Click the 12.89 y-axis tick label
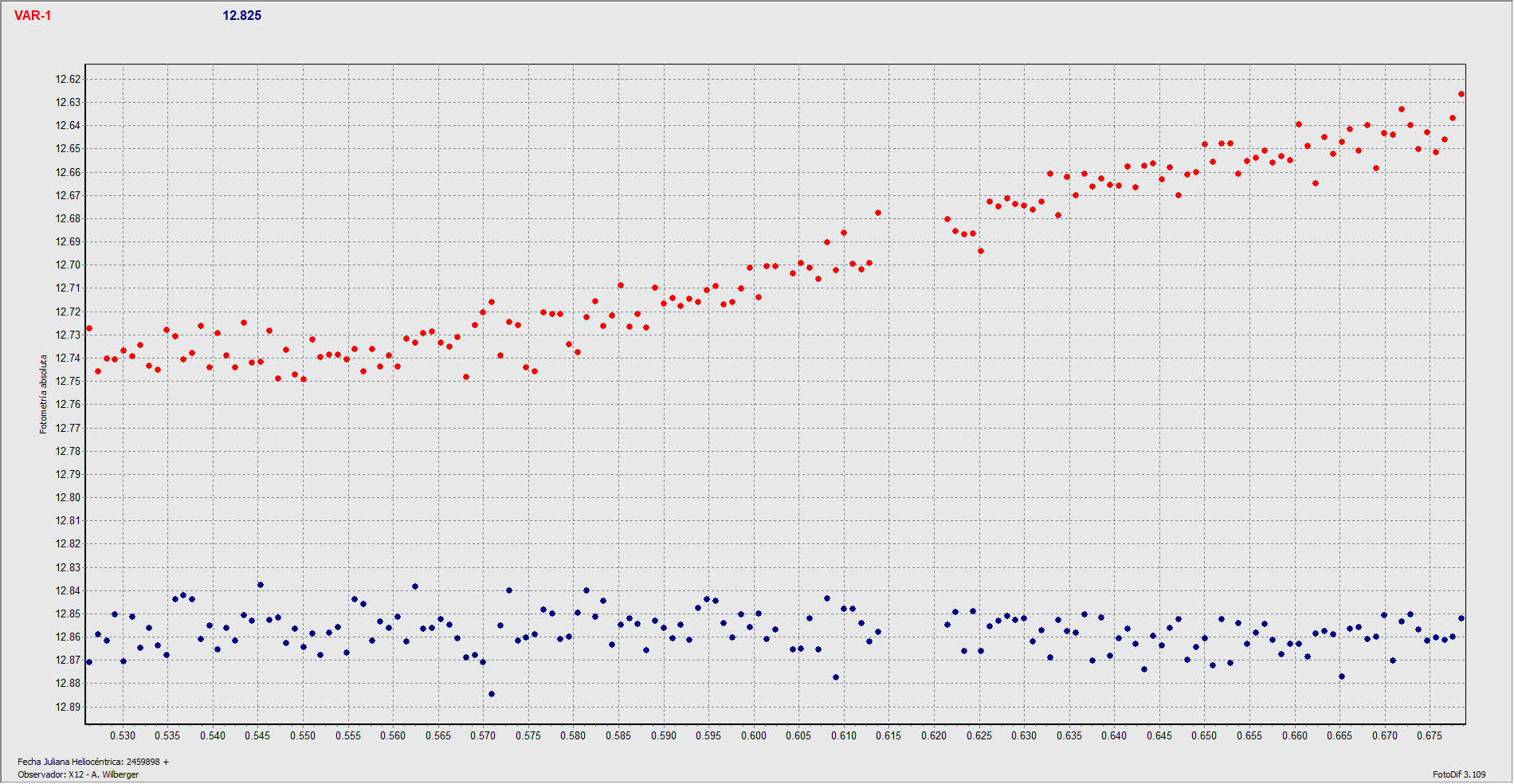Image resolution: width=1514 pixels, height=784 pixels. tap(68, 707)
